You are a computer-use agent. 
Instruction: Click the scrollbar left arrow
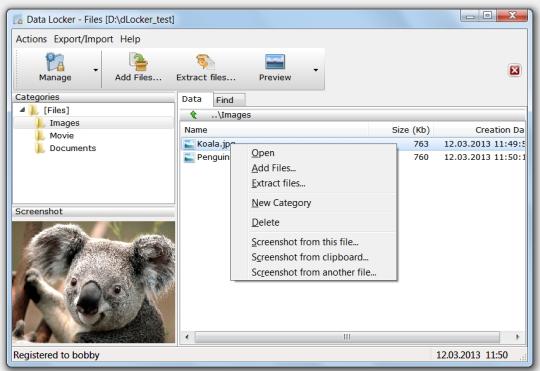point(187,337)
